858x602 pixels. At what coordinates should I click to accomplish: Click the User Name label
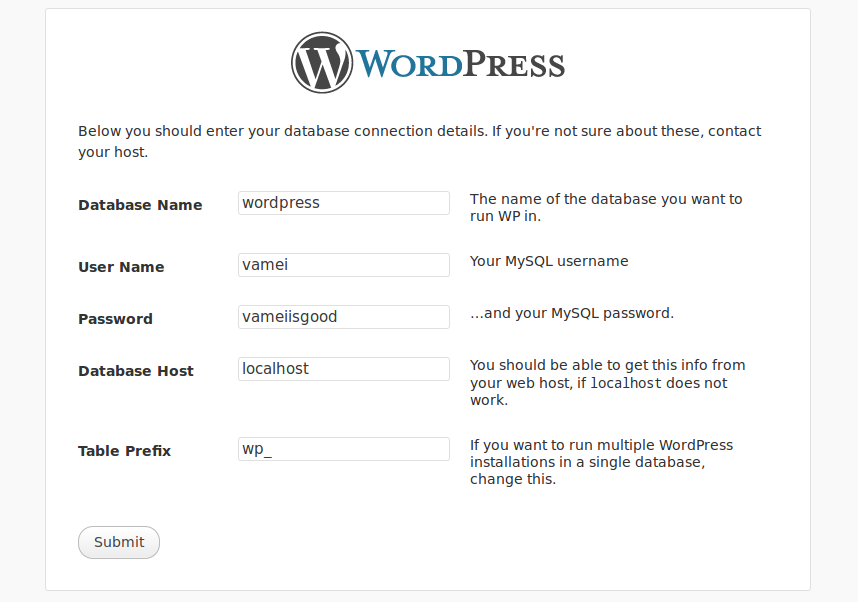120,267
